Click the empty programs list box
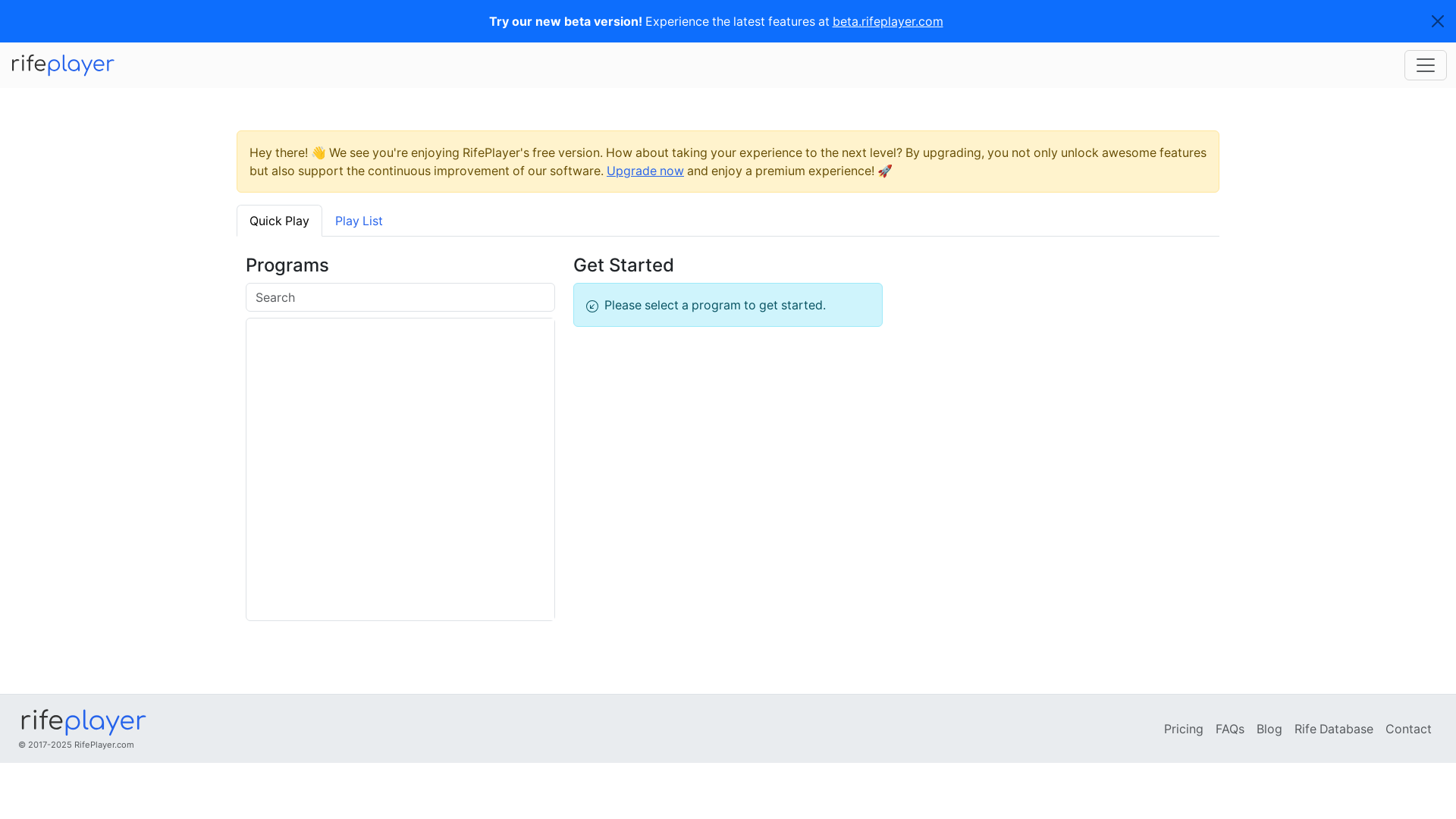The height and width of the screenshot is (819, 1456). point(400,469)
